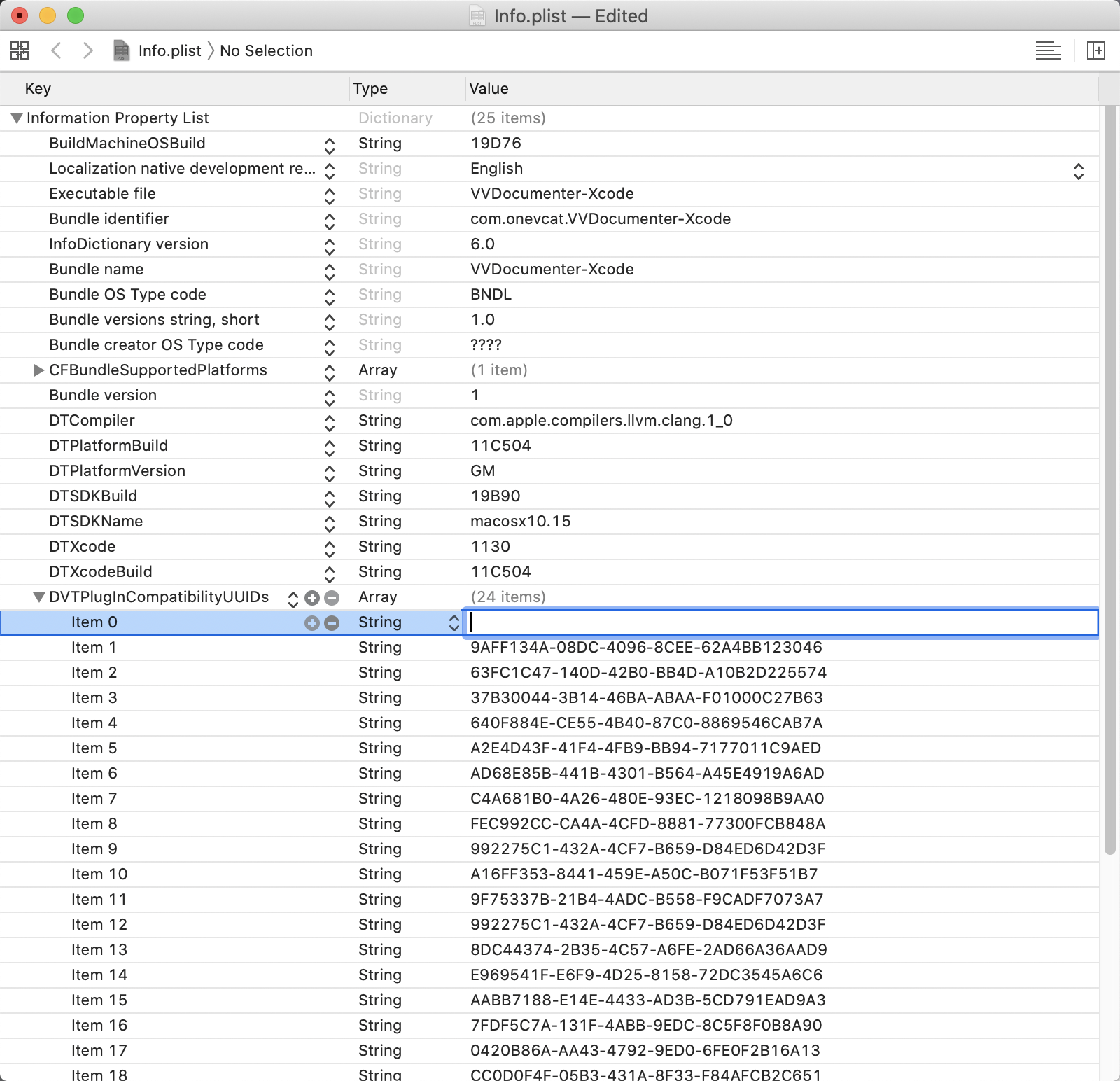Click the Key column header

coord(174,89)
